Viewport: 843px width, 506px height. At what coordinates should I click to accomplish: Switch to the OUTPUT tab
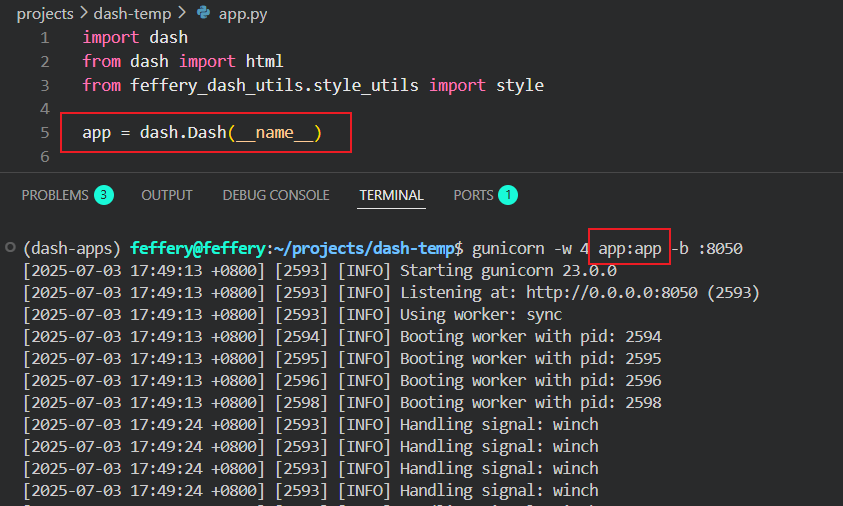[167, 195]
